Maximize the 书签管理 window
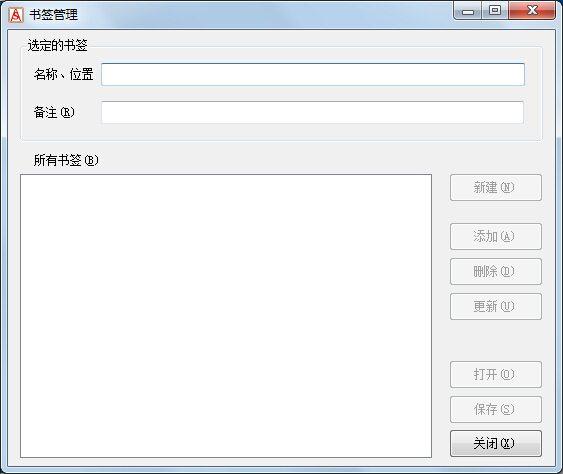563x474 pixels. (x=495, y=11)
